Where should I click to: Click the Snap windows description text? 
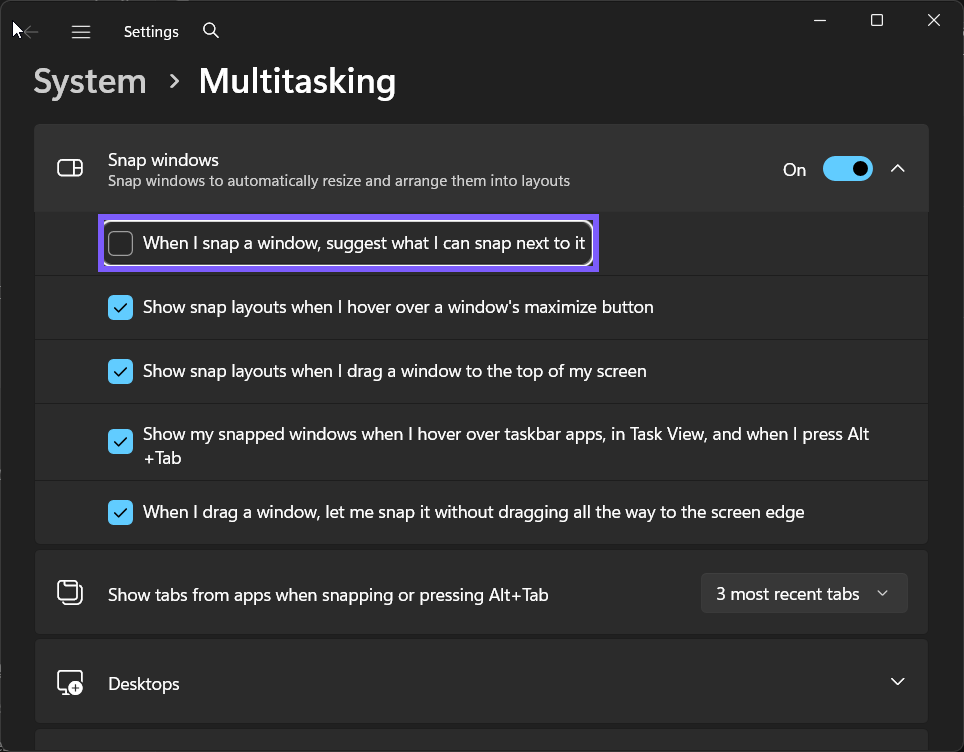[339, 181]
